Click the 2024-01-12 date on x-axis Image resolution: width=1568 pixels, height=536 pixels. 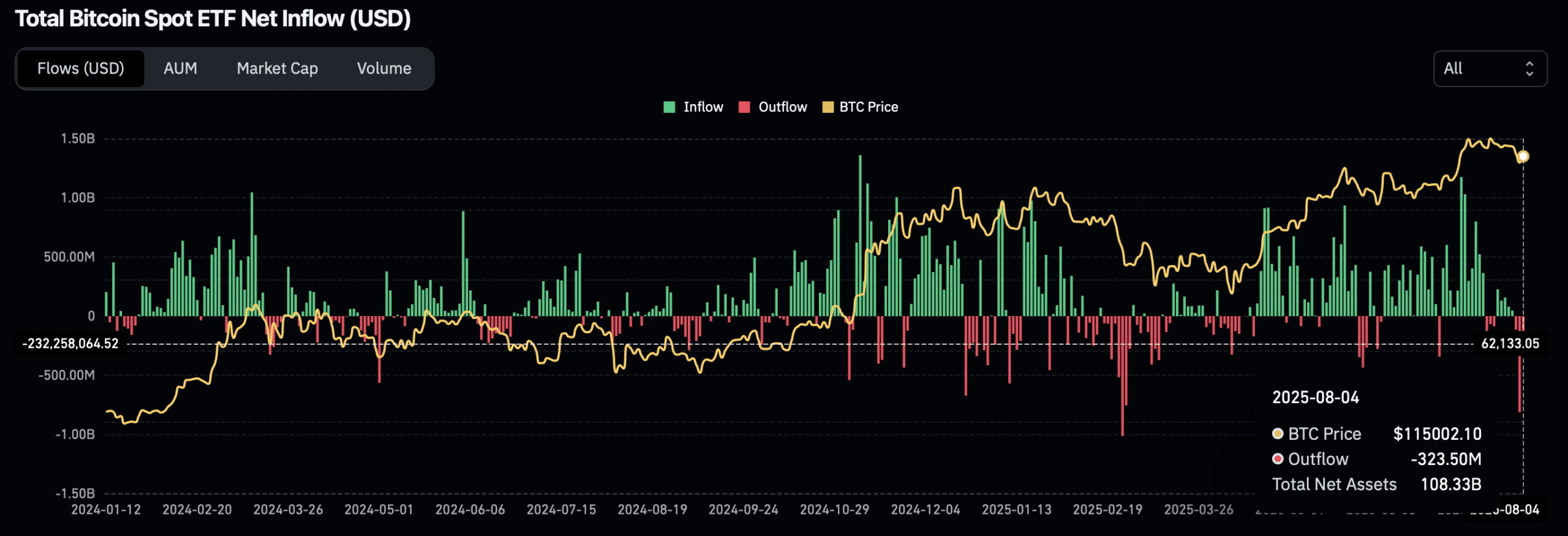coord(106,510)
